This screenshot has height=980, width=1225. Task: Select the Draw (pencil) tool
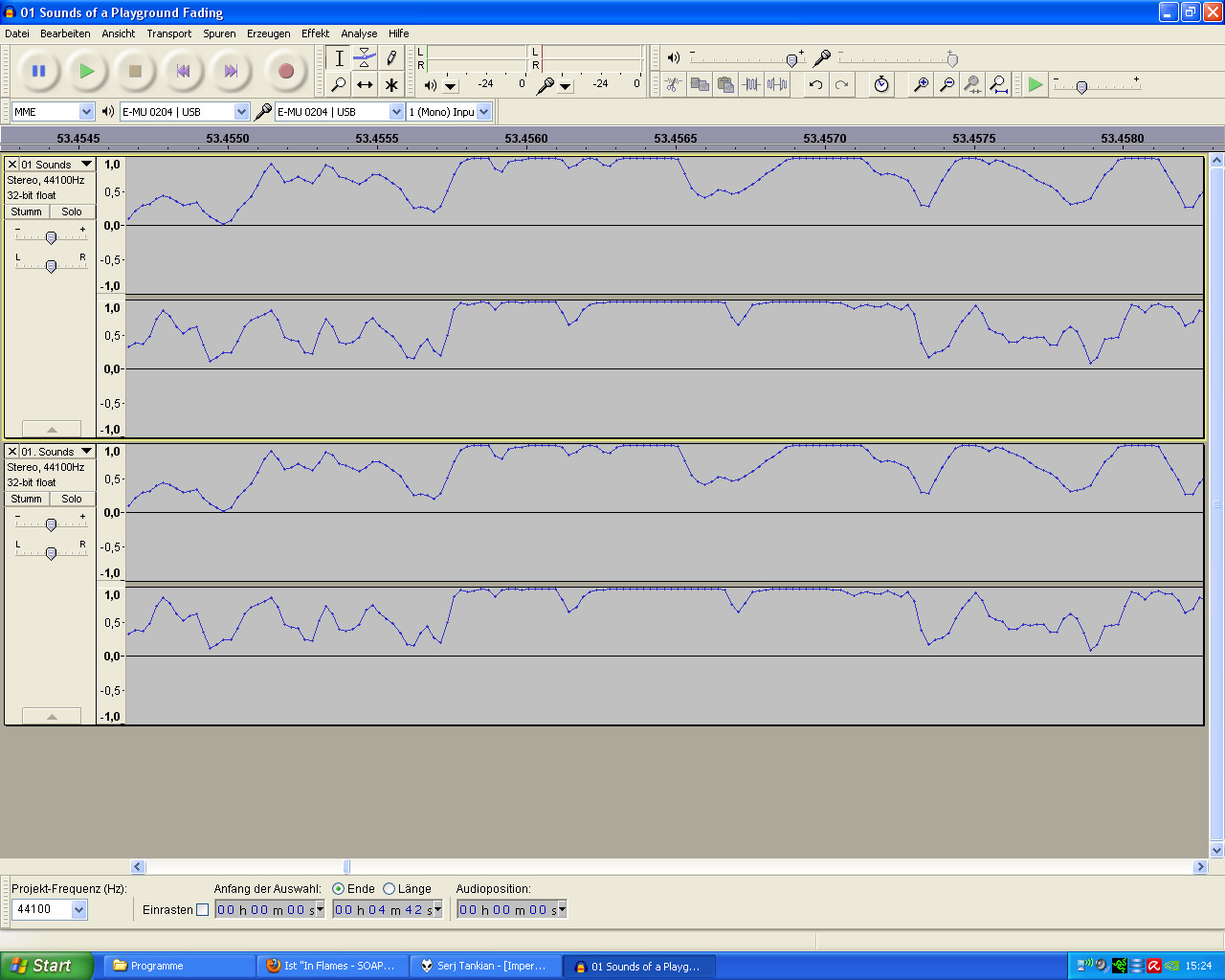[x=391, y=58]
